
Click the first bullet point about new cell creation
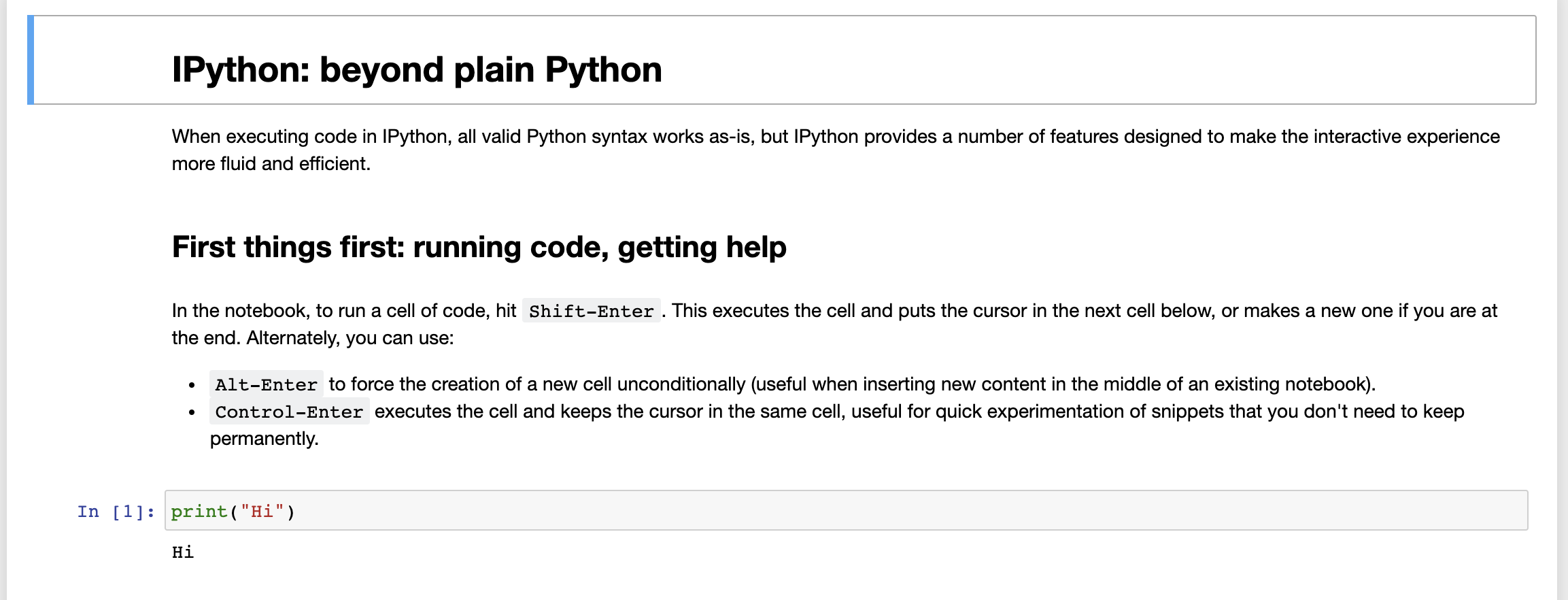792,384
